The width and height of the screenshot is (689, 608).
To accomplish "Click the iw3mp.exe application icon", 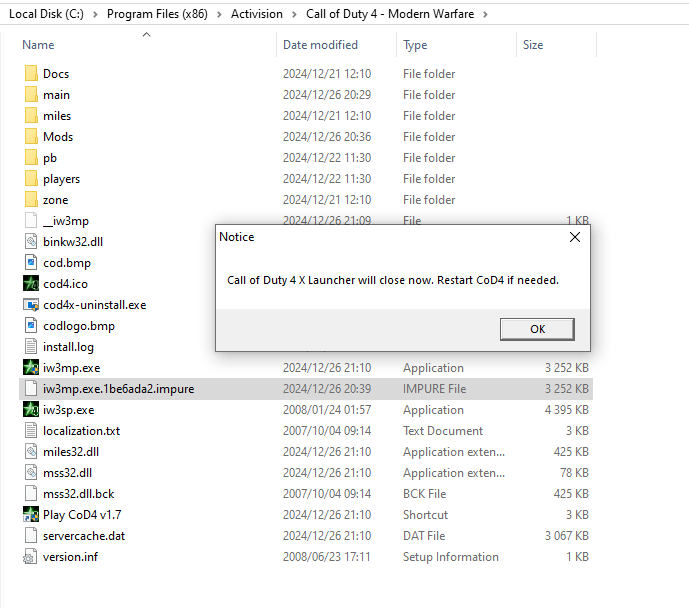I will [31, 368].
